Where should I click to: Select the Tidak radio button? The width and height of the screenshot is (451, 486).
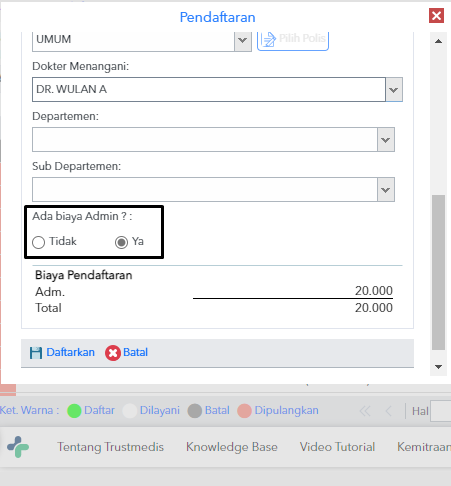tap(39, 242)
